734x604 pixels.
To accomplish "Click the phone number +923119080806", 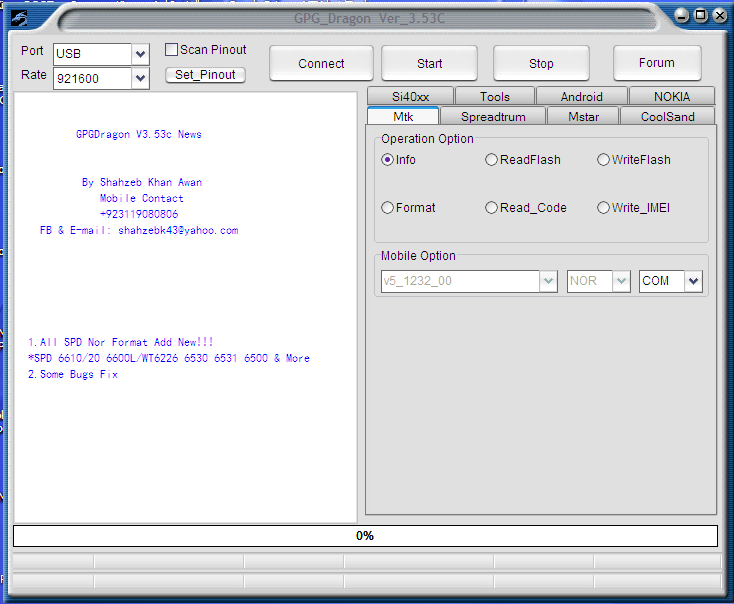I will tap(139, 214).
